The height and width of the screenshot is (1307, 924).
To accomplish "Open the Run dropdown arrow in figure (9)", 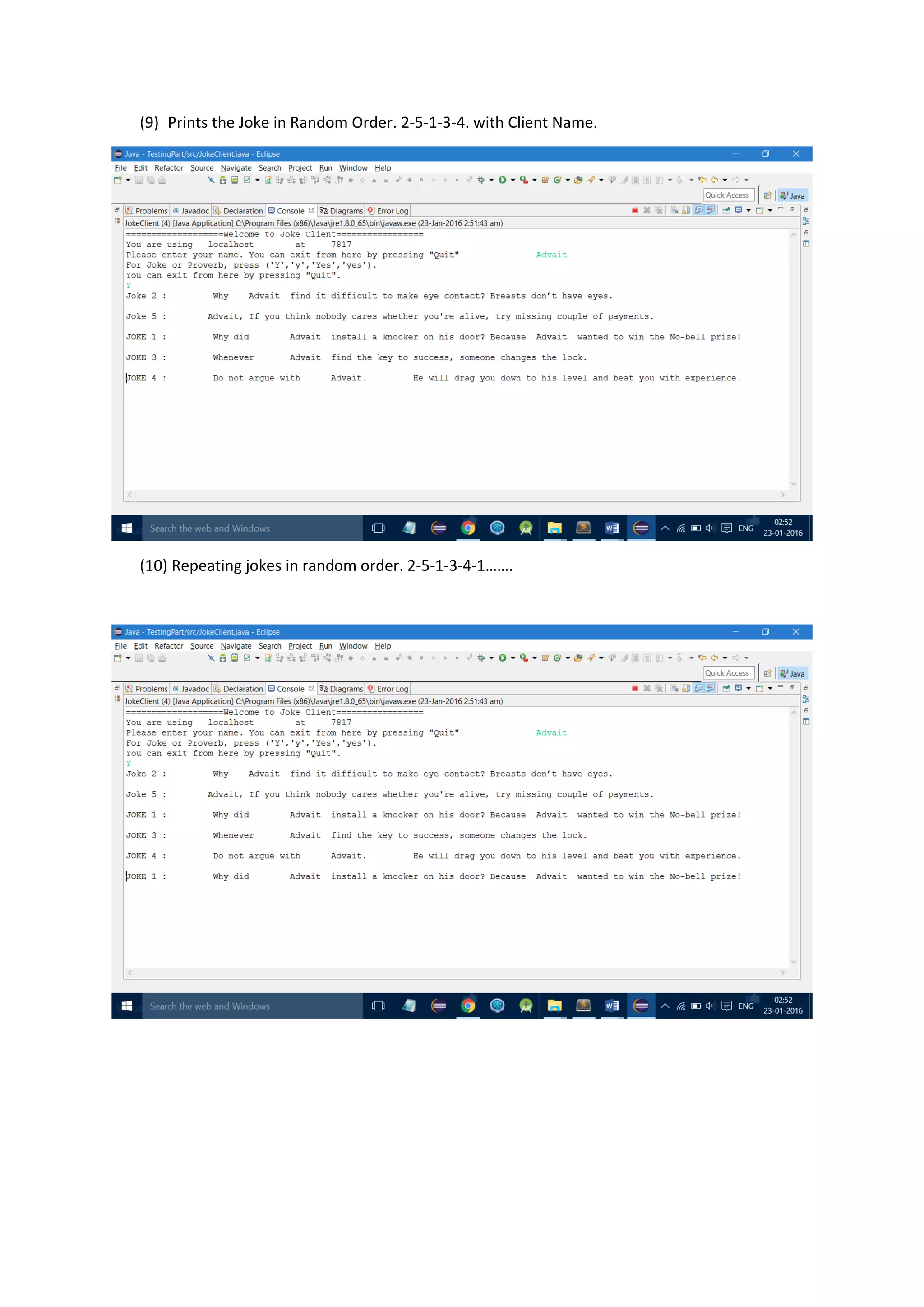I will tap(513, 180).
